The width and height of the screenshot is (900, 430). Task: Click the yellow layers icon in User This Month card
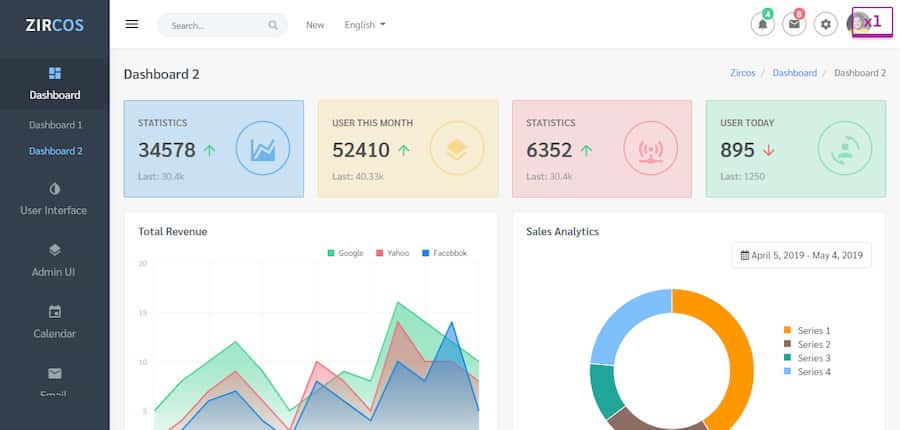click(457, 148)
